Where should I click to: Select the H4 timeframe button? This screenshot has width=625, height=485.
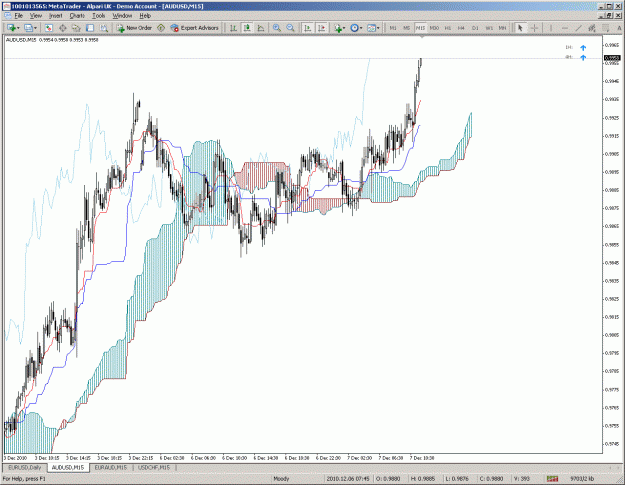tap(461, 28)
